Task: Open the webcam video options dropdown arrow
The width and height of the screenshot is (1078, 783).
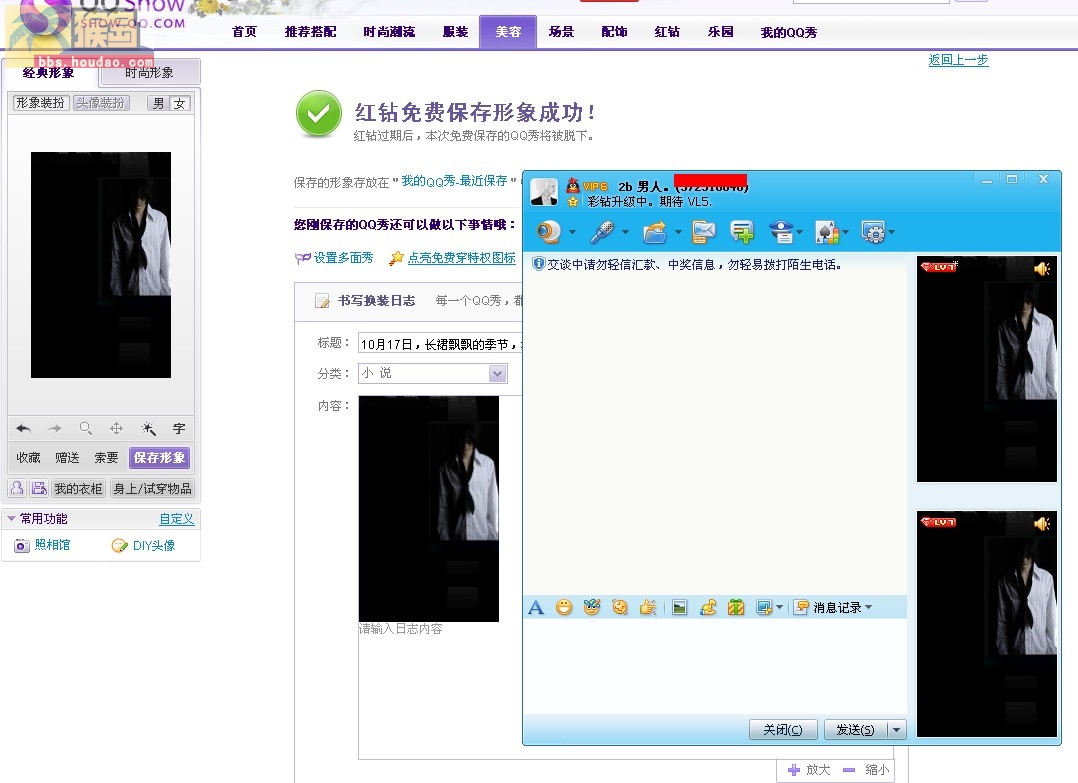Action: tap(572, 232)
